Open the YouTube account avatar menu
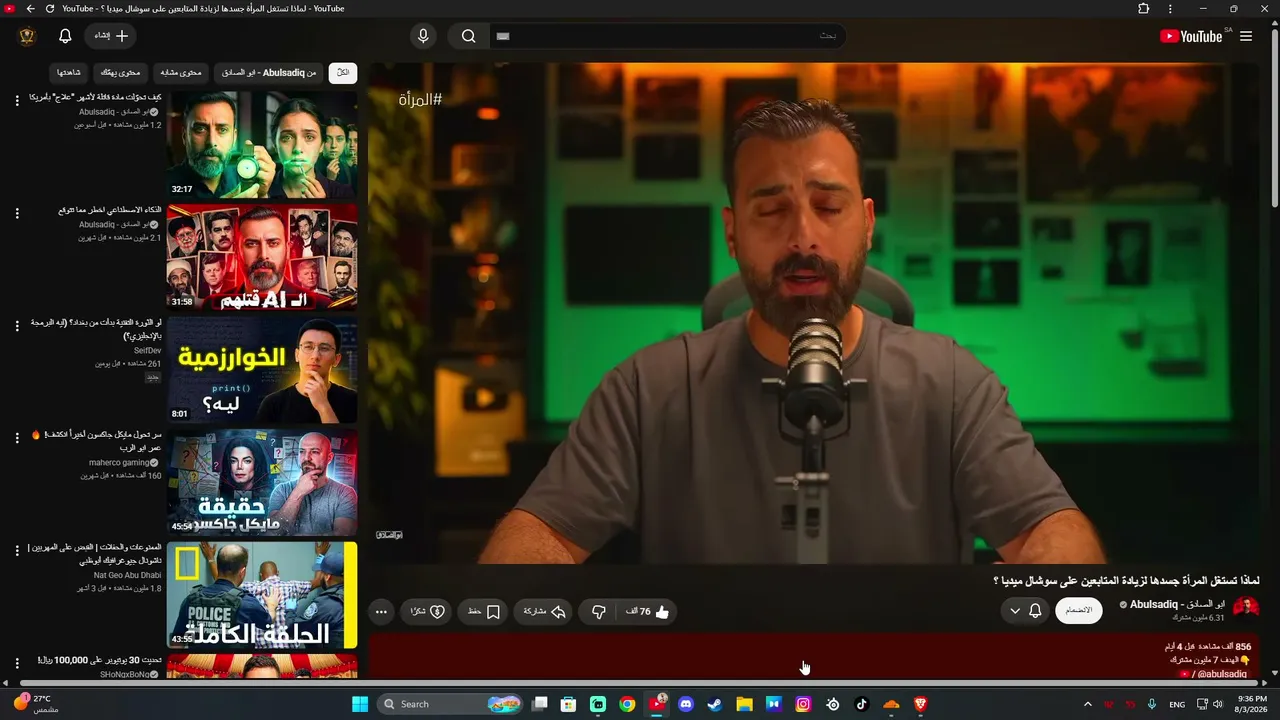The width and height of the screenshot is (1280, 720). (27, 36)
